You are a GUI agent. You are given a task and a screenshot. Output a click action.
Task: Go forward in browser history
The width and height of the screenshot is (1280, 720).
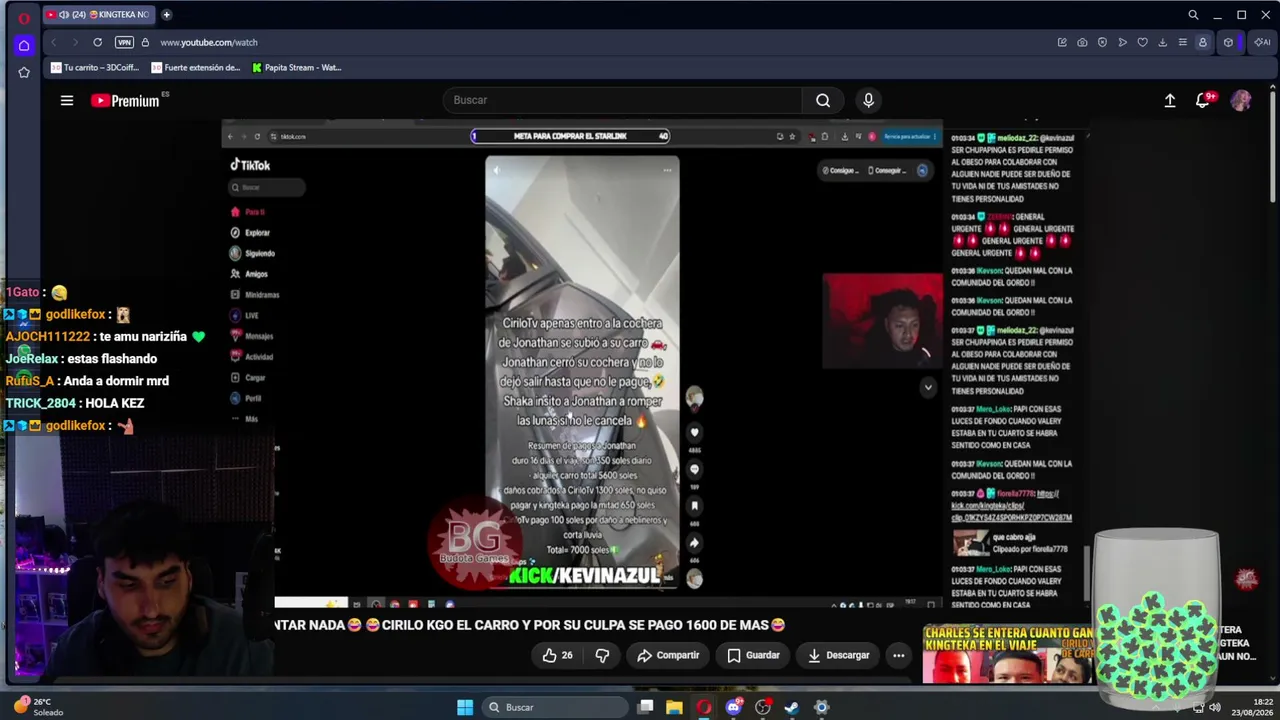pyautogui.click(x=75, y=42)
